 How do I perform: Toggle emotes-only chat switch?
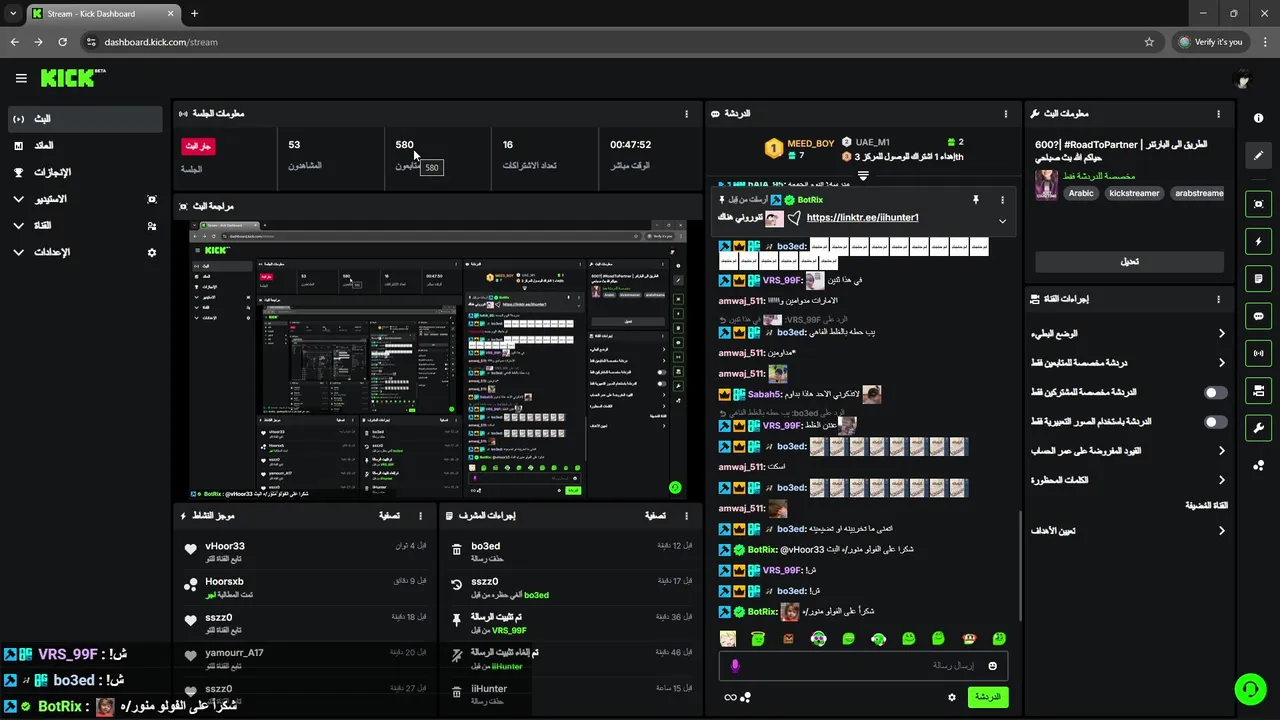coord(1215,422)
